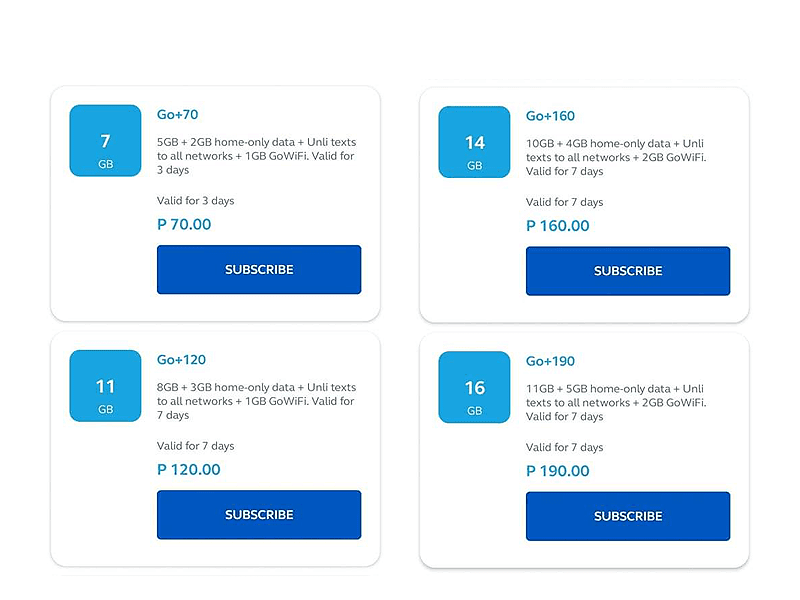Select the 11 GB data badge on Go+120
This screenshot has width=800, height=600.
pos(104,386)
